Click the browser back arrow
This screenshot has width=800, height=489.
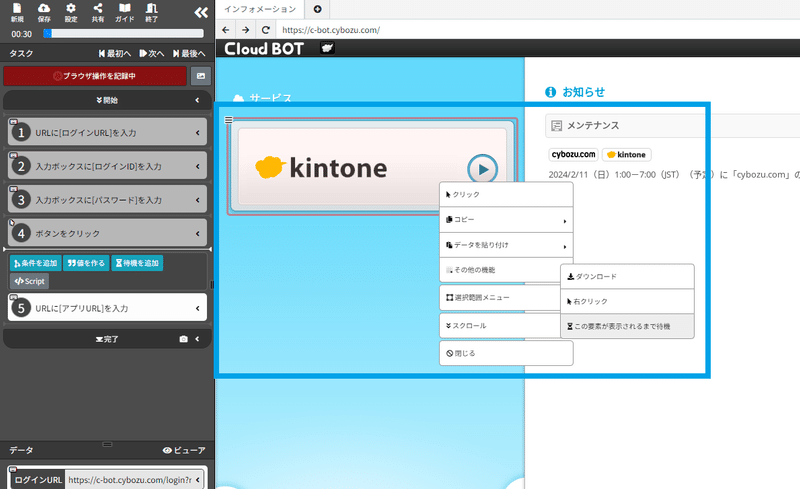click(226, 30)
